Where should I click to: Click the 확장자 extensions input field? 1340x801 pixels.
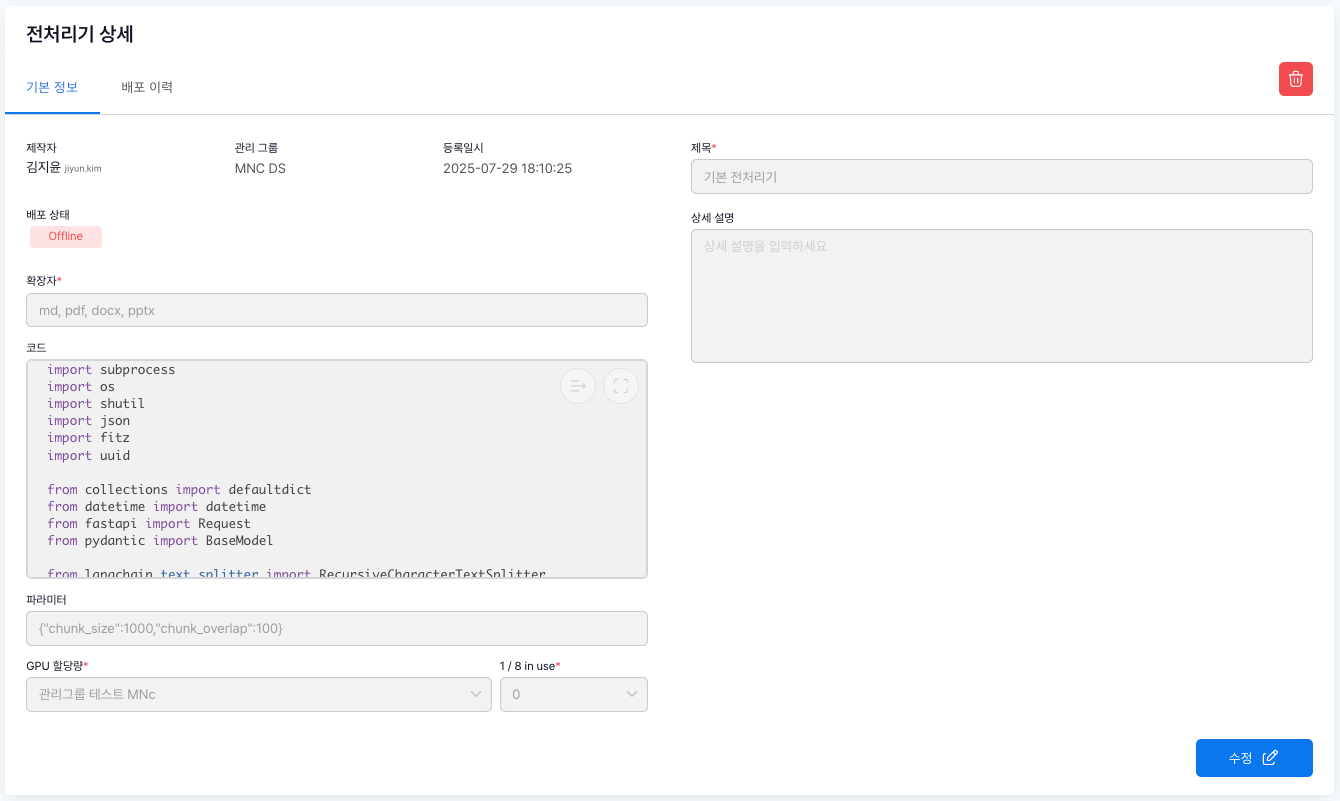336,310
